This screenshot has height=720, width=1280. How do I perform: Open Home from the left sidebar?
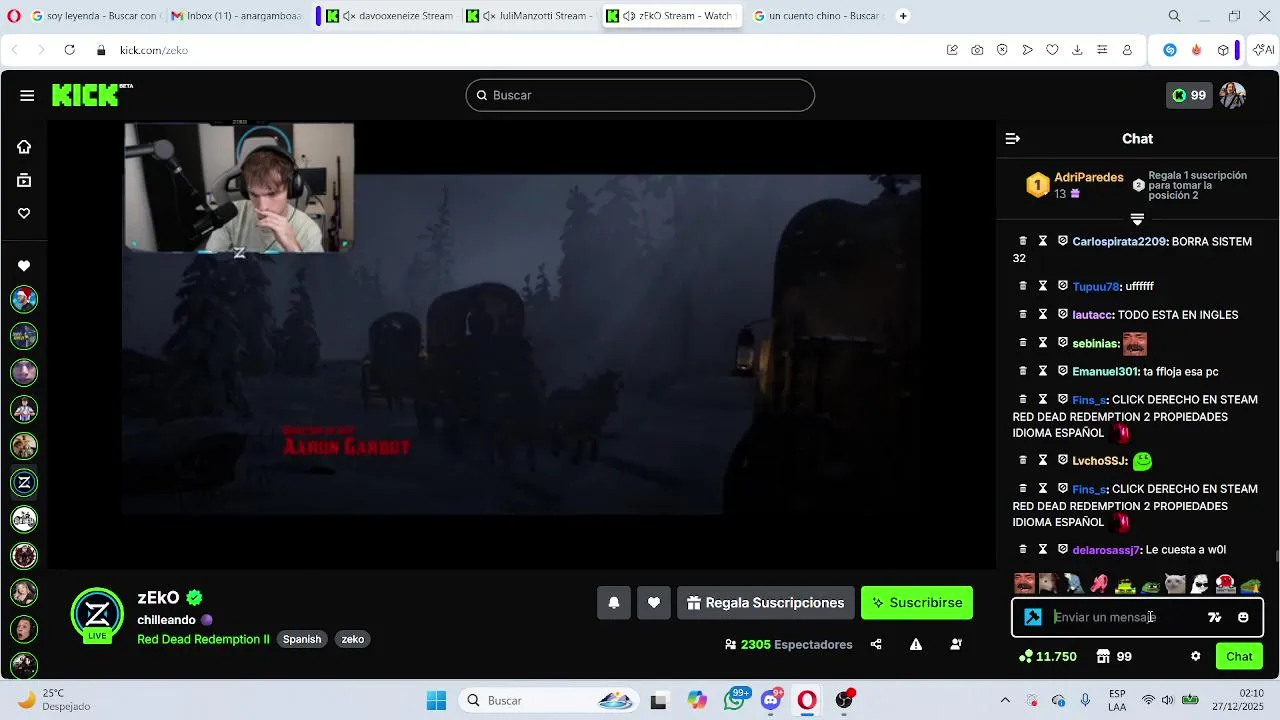point(24,147)
